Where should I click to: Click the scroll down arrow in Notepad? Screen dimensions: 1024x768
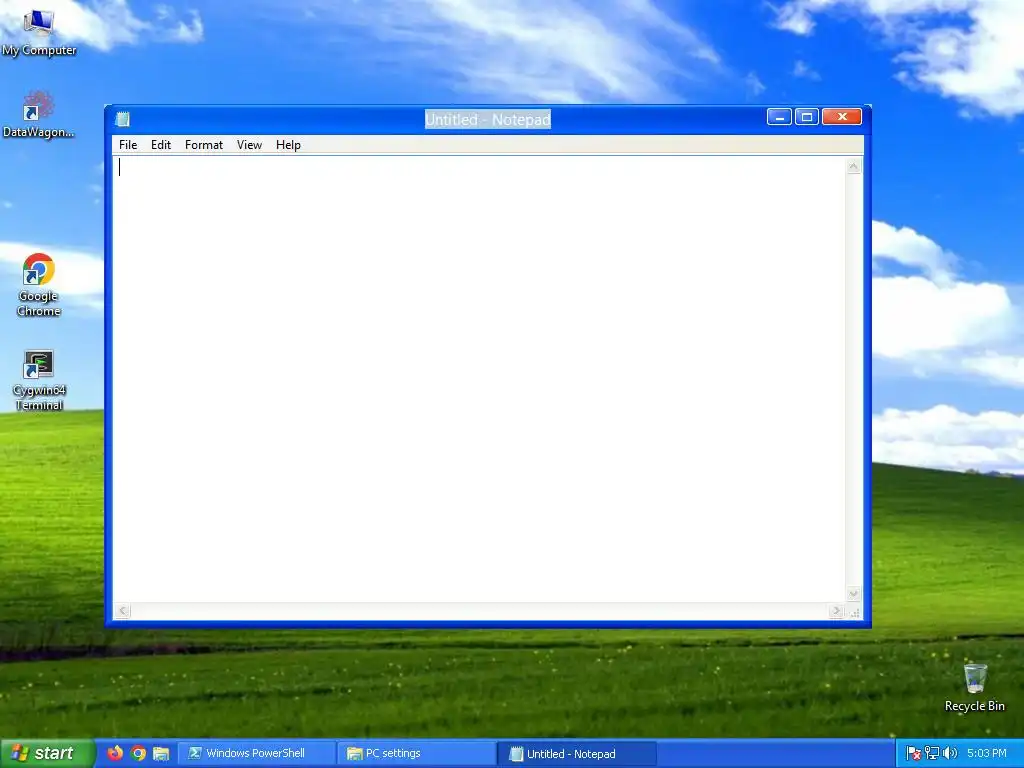click(x=854, y=594)
